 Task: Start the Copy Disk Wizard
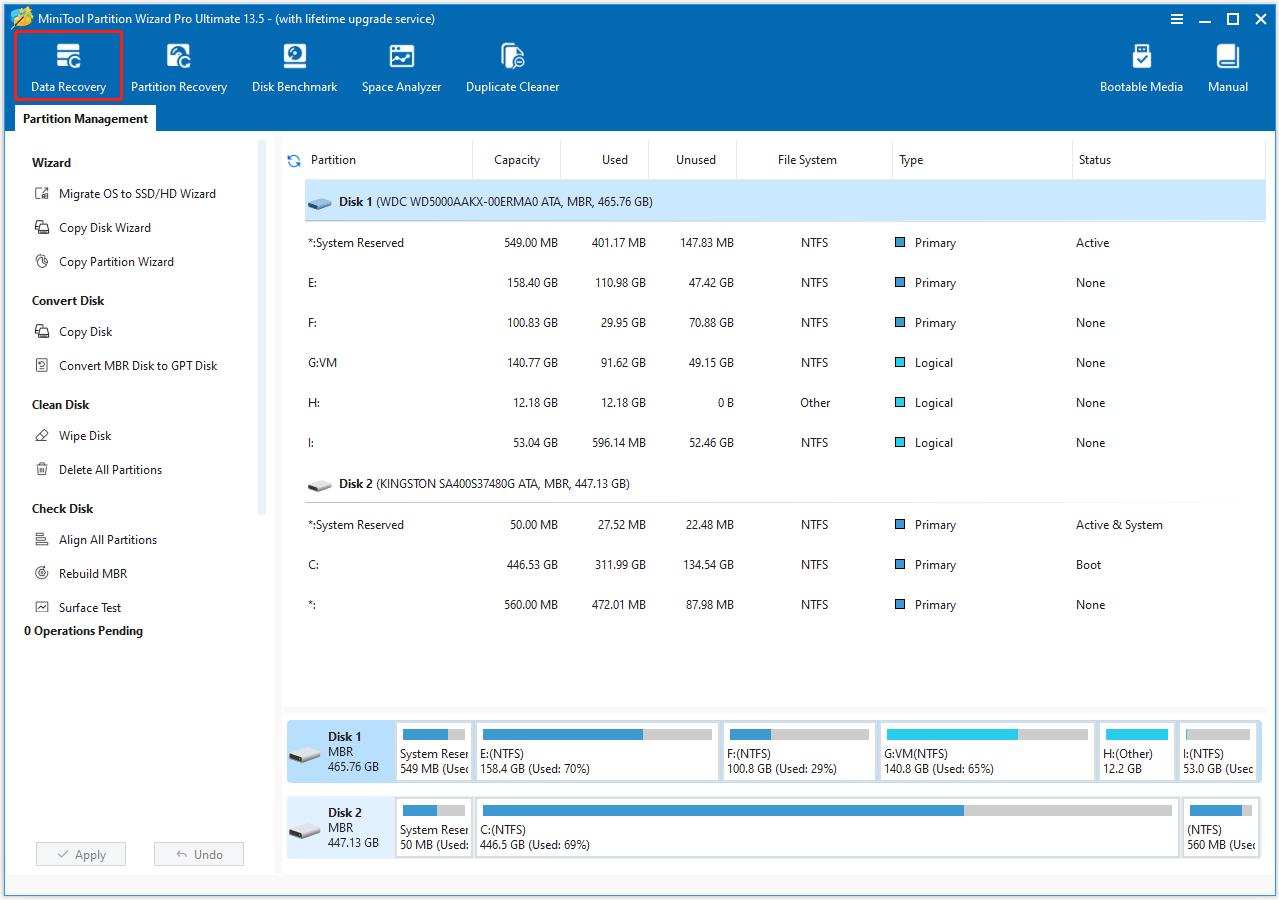click(x=102, y=227)
